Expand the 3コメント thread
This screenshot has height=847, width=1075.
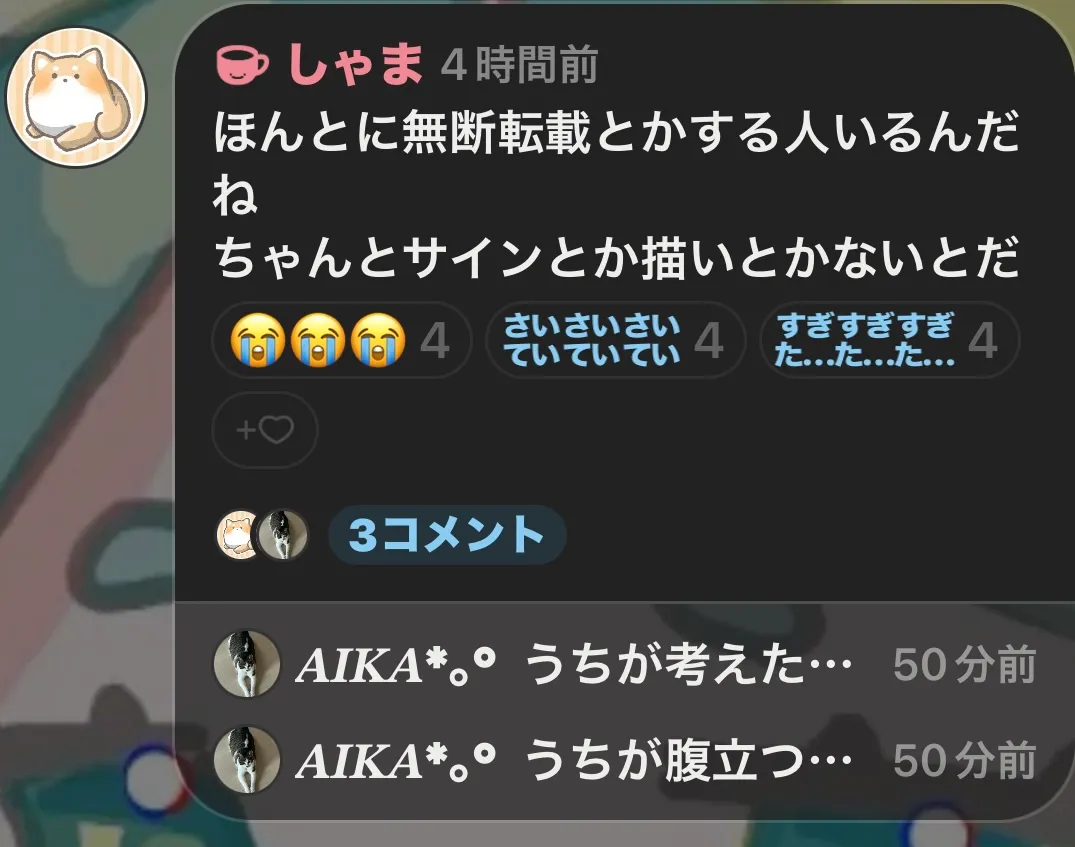tap(447, 535)
